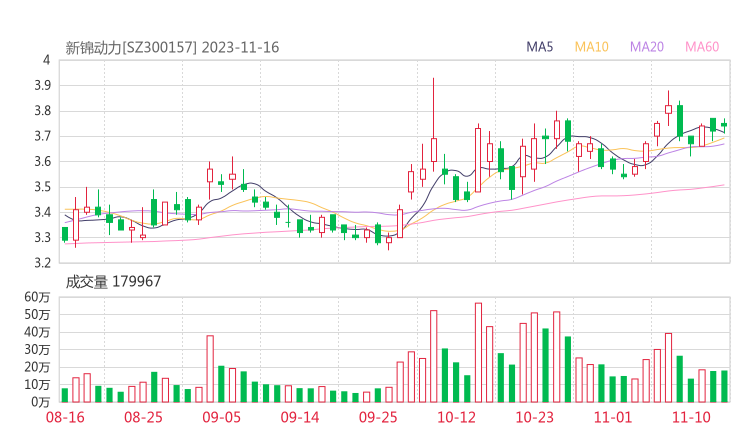Click the 09-25 date axis label
Viewport: 740px width, 440px height.
pyautogui.click(x=378, y=417)
